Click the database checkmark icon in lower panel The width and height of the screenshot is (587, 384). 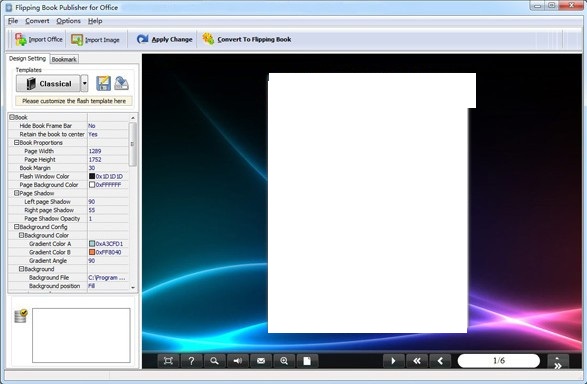21,316
